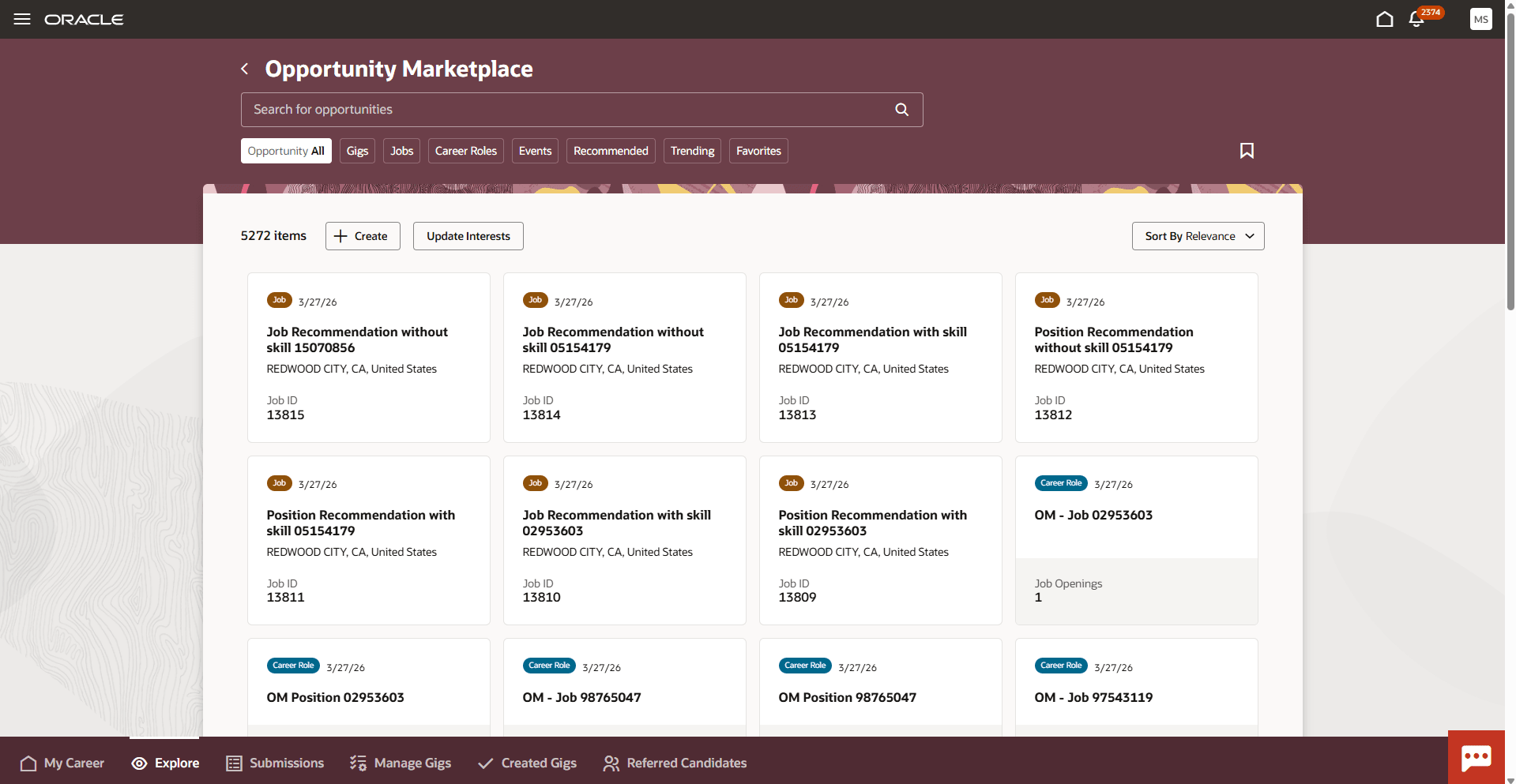Image resolution: width=1516 pixels, height=784 pixels.
Task: Open the Manage Gigs tab label
Action: pos(412,763)
